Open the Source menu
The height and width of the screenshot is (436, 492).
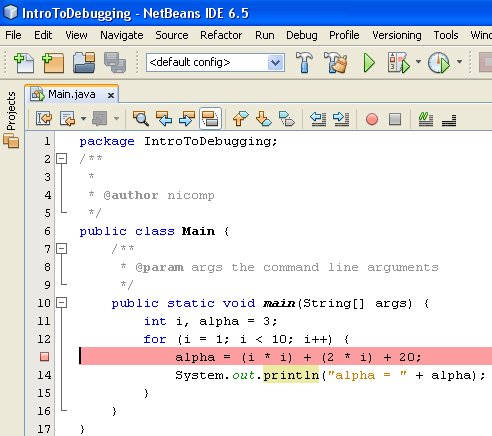(172, 35)
